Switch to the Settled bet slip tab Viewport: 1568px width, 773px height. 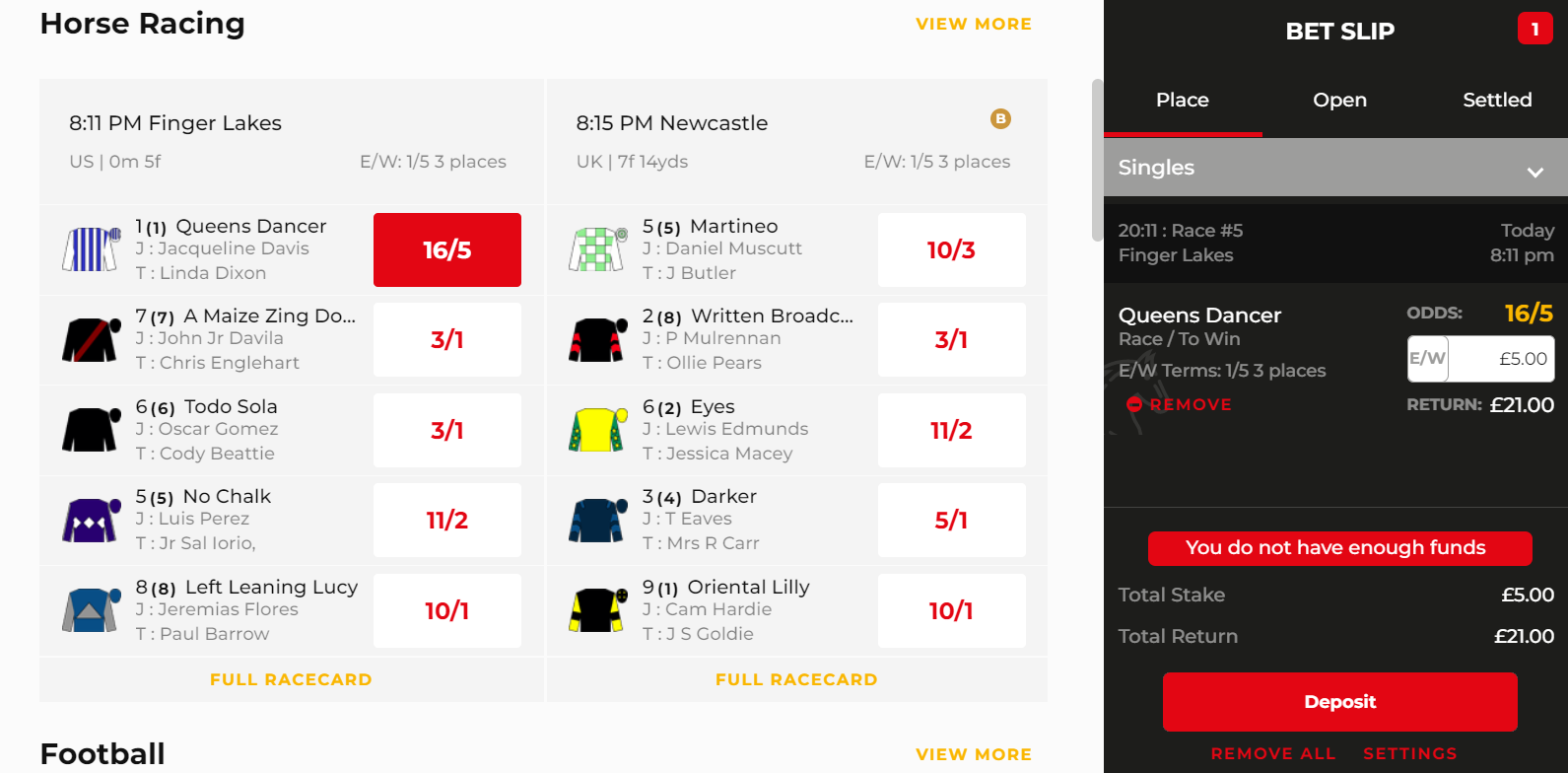tap(1497, 100)
